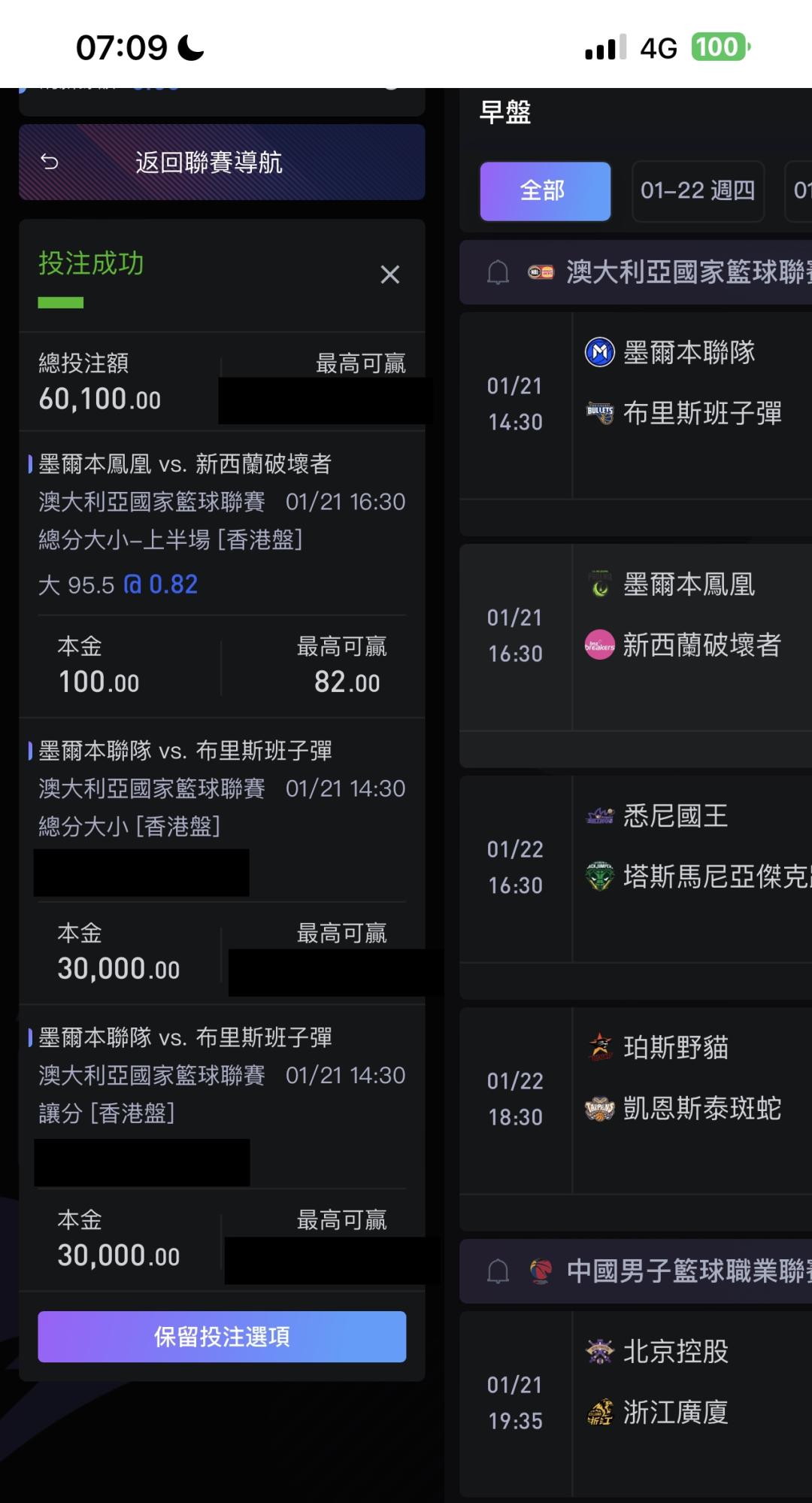The height and width of the screenshot is (1503, 812).
Task: Switch to the 01-22 週四 tab
Action: point(698,191)
